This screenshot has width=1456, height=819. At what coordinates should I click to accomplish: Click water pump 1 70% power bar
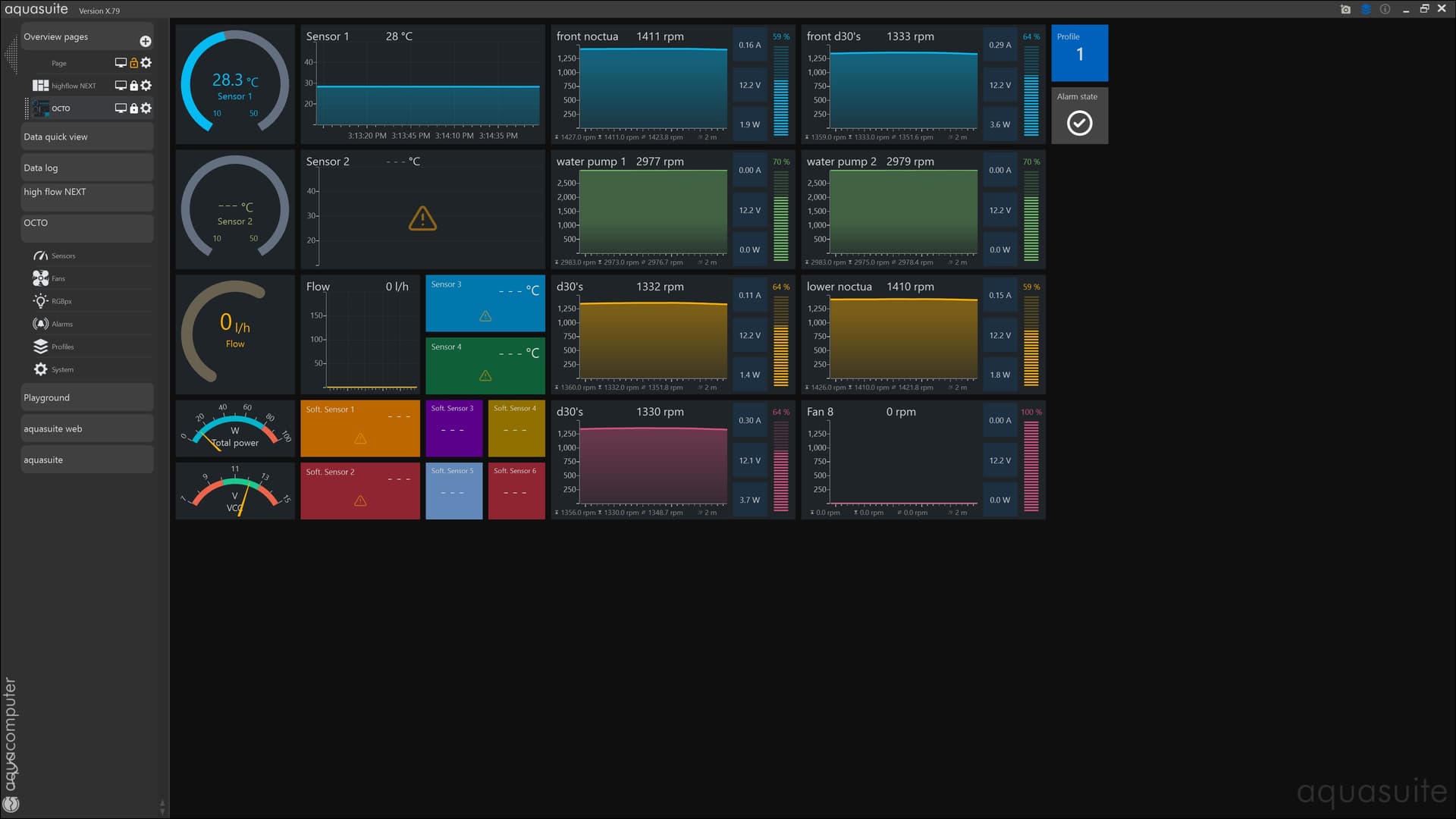780,217
